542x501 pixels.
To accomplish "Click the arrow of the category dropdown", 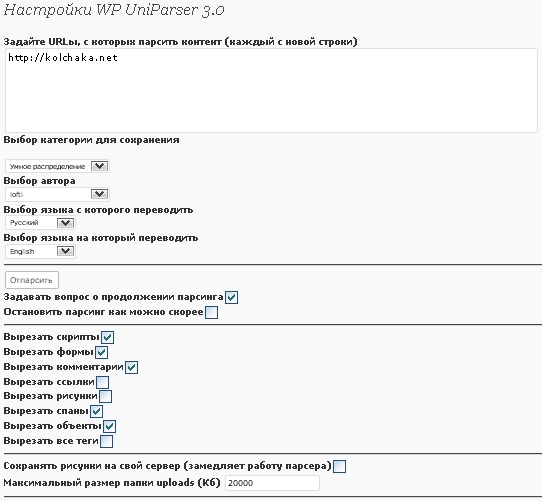I will [100, 166].
